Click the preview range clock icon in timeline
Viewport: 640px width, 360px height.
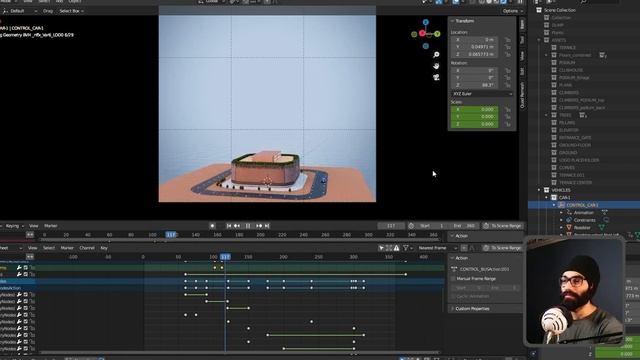[411, 226]
